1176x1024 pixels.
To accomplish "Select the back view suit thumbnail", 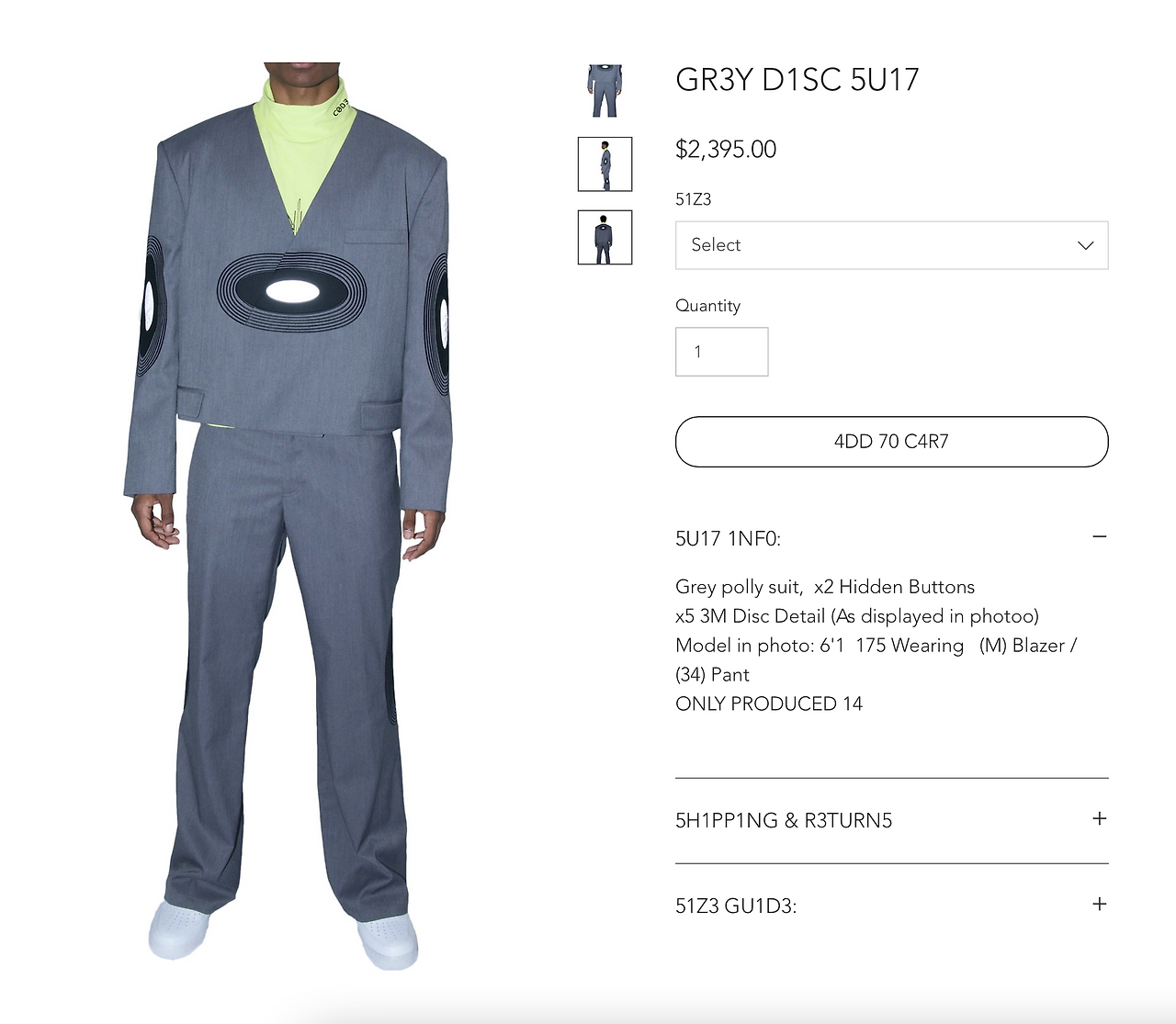I will click(x=605, y=237).
